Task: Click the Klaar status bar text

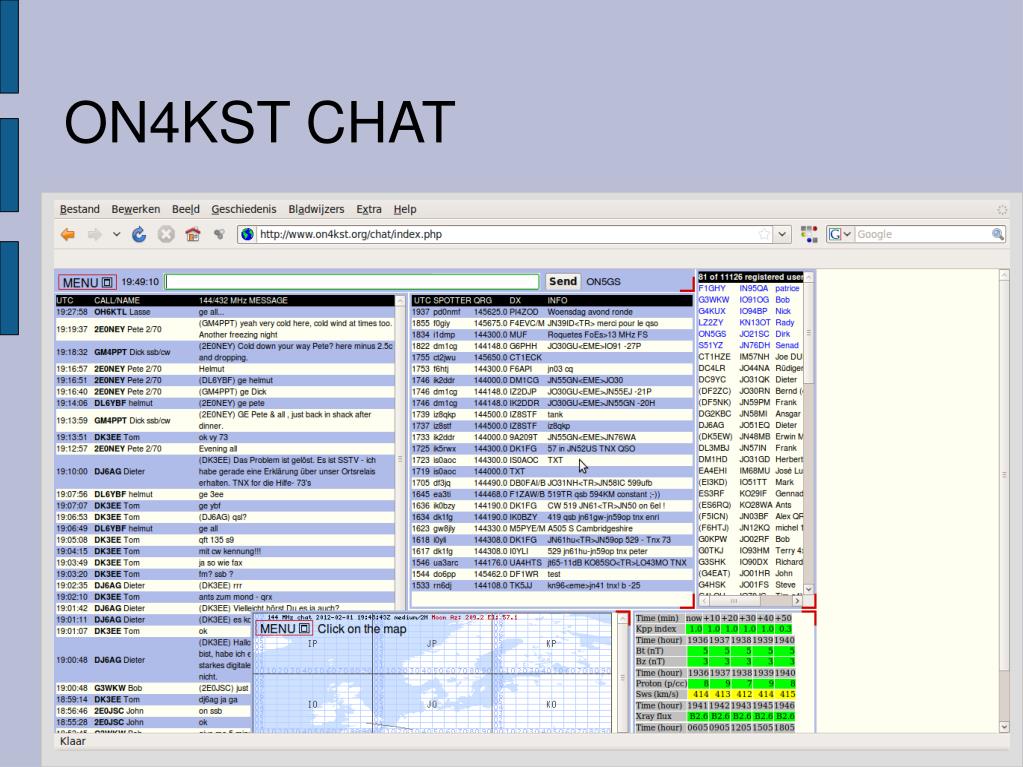Action: click(73, 742)
